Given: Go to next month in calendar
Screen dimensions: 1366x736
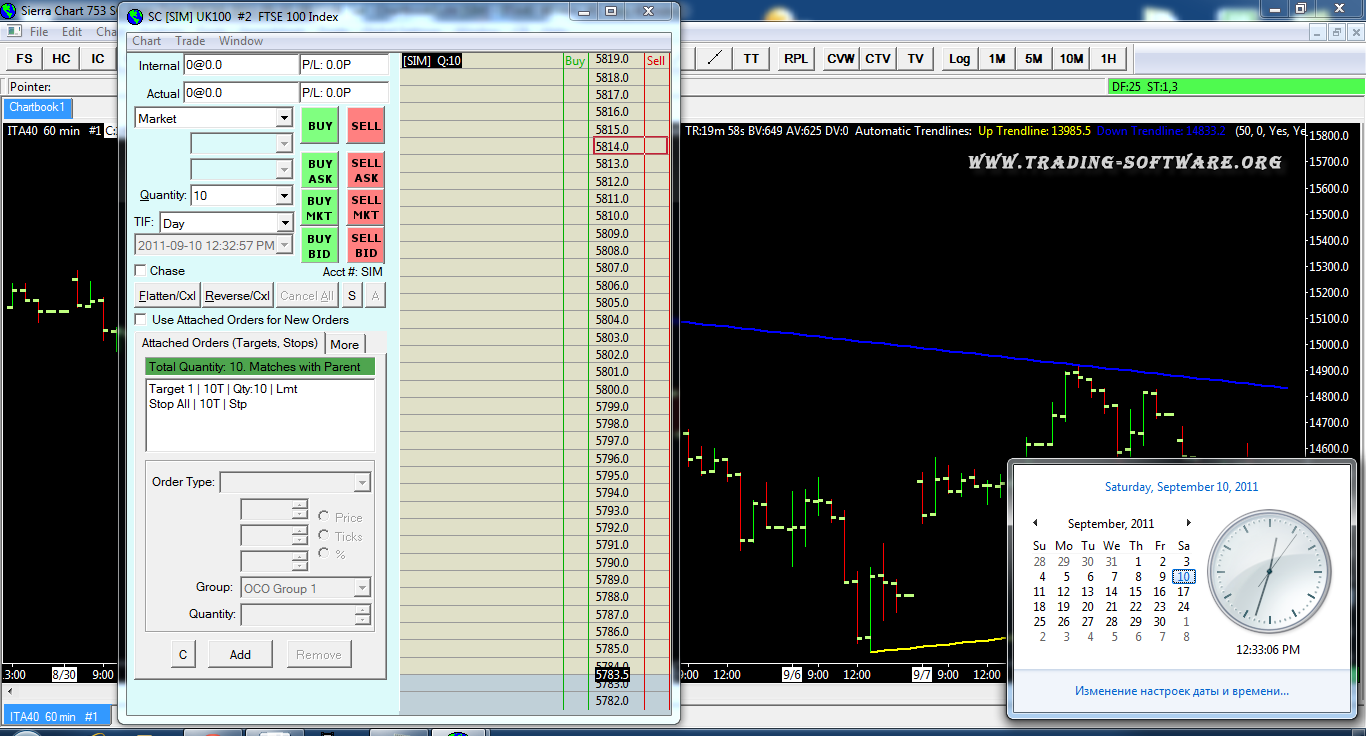Looking at the screenshot, I should [x=1188, y=523].
